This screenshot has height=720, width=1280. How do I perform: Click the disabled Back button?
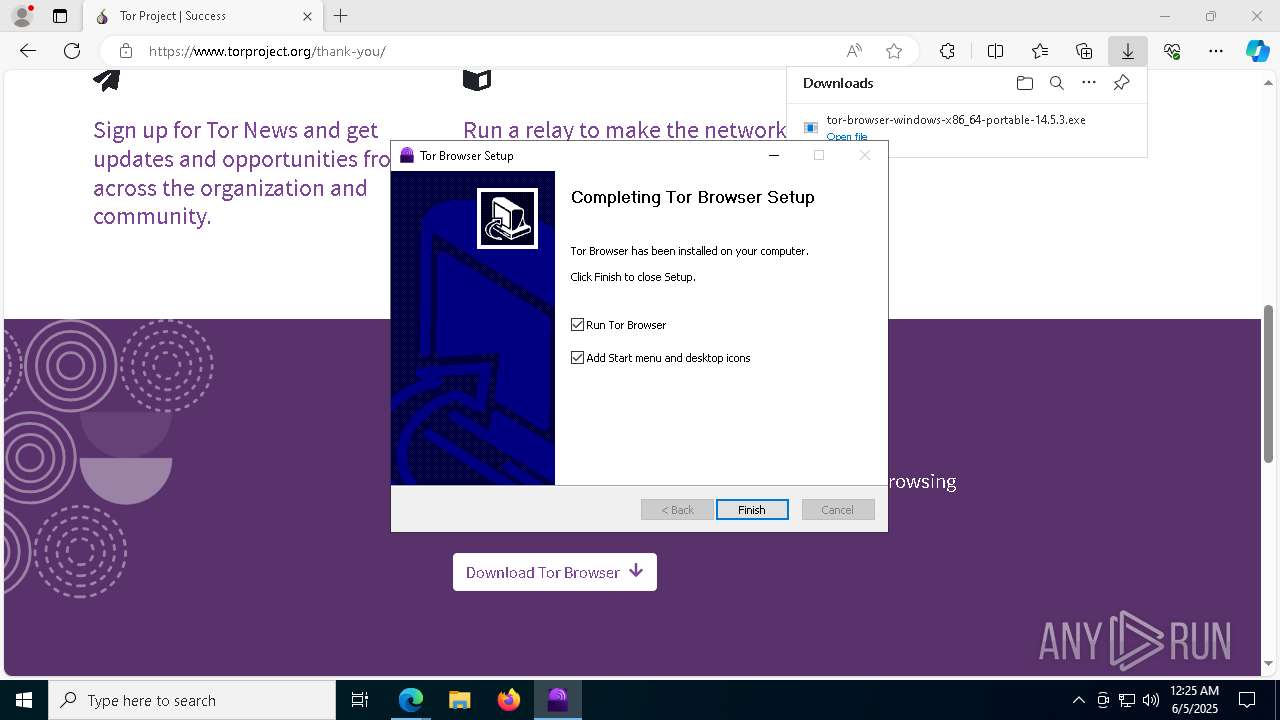pyautogui.click(x=677, y=510)
